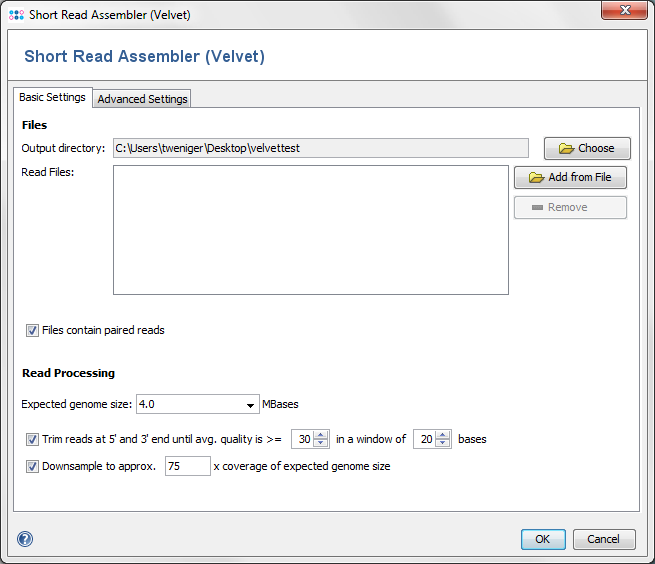This screenshot has height=564, width=655.
Task: Decrease the quality threshold with down arrow
Action: point(321,443)
